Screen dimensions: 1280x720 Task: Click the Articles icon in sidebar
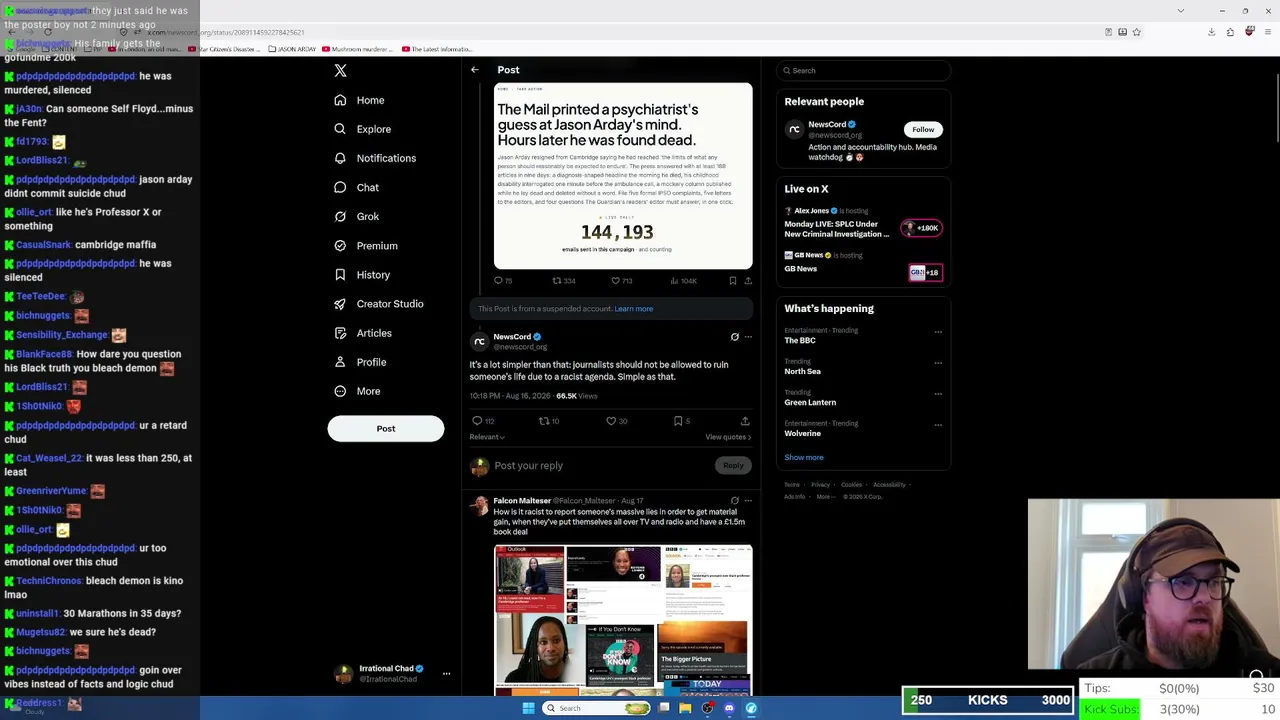pos(340,333)
